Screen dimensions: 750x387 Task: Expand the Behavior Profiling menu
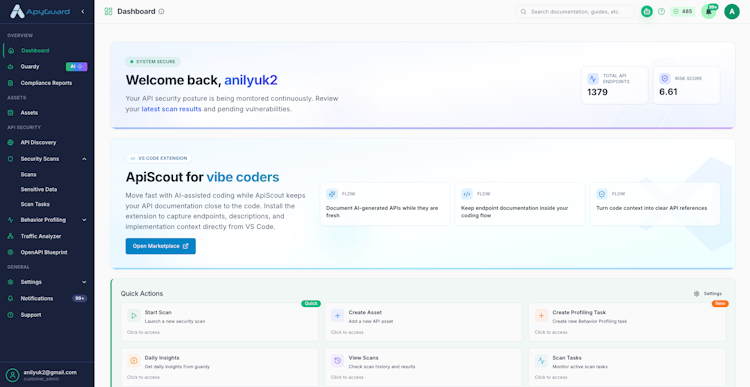click(84, 220)
